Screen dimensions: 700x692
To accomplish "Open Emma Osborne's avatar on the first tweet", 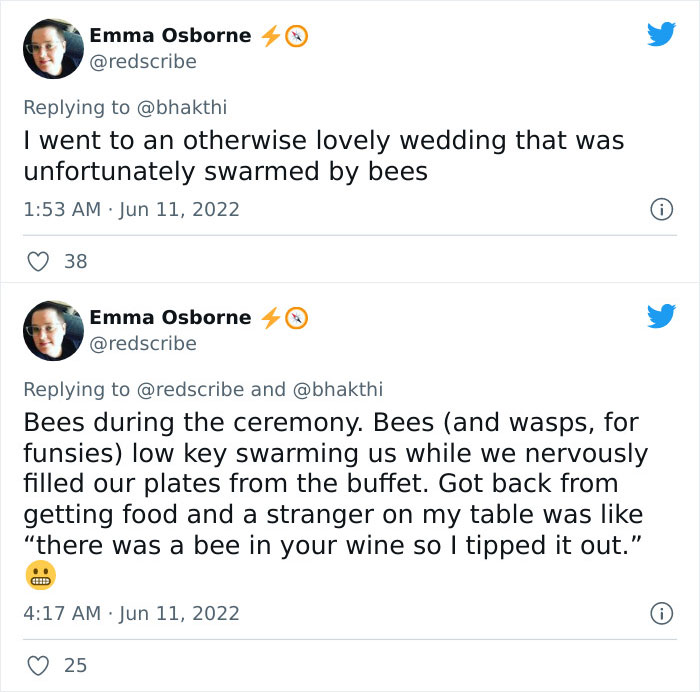I will [x=53, y=48].
